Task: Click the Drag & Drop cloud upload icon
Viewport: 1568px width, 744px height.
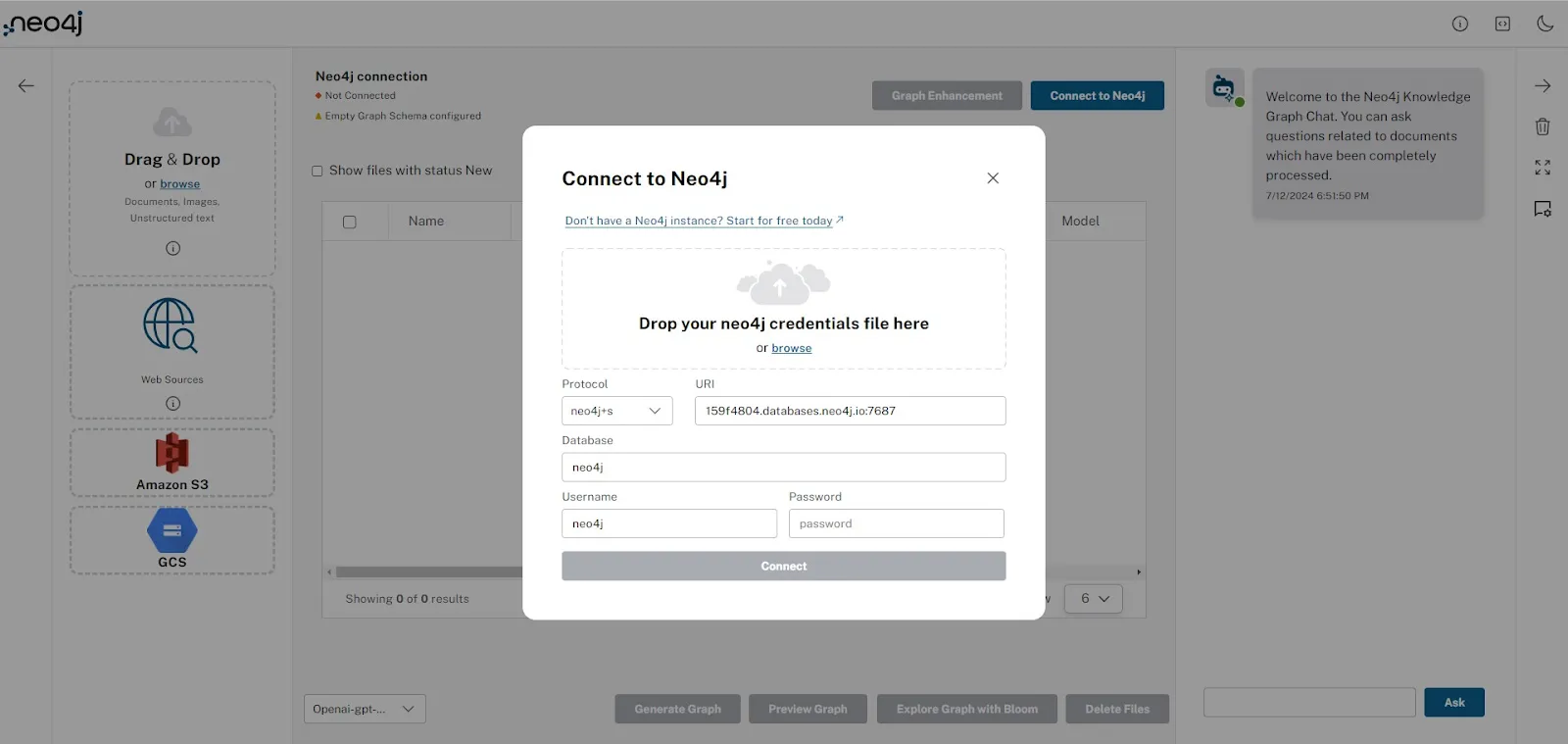Action: coord(172,123)
